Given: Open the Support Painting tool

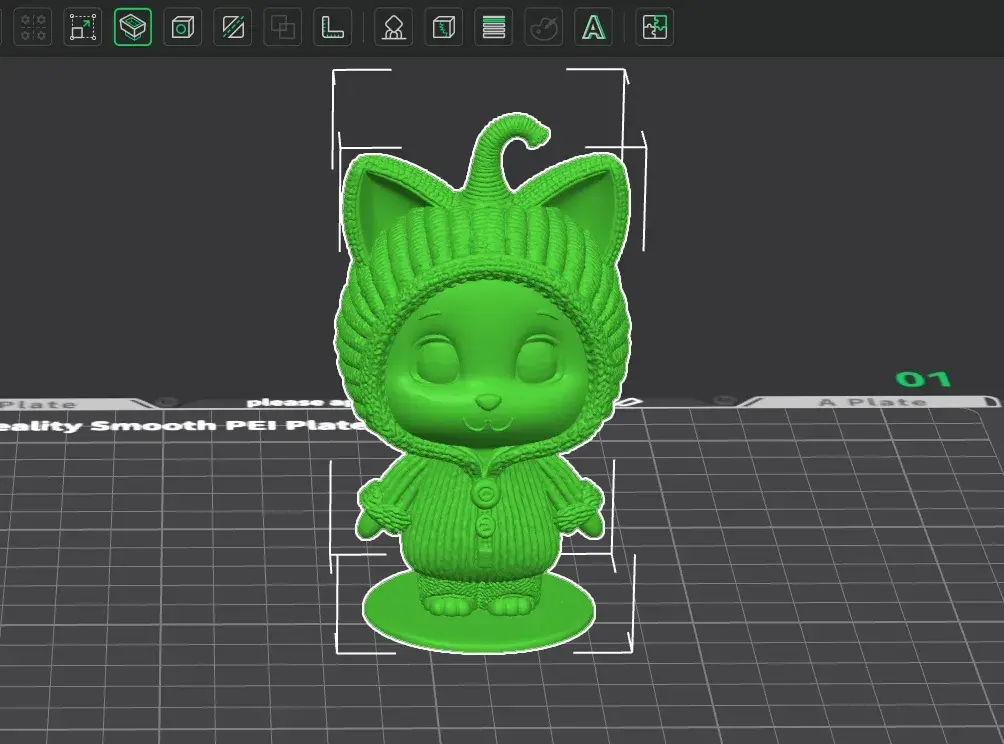Looking at the screenshot, I should tap(393, 28).
